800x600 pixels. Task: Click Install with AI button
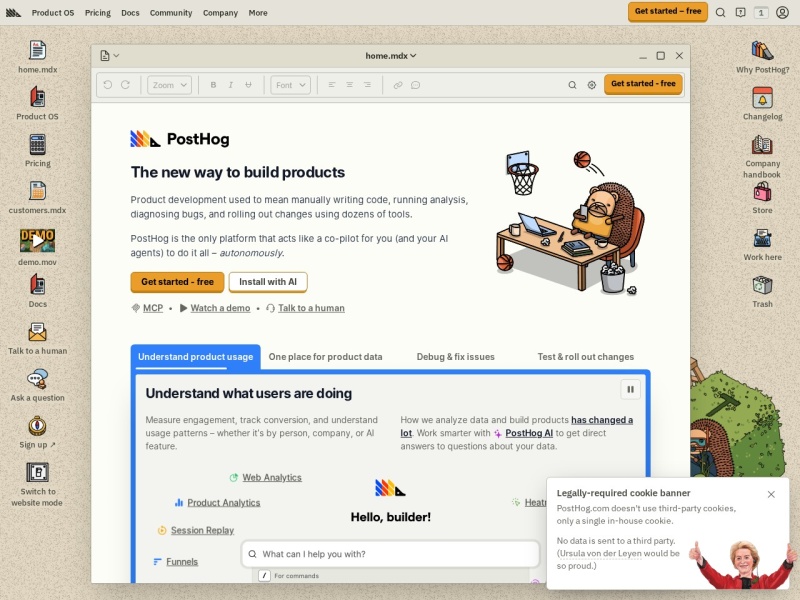pyautogui.click(x=268, y=282)
